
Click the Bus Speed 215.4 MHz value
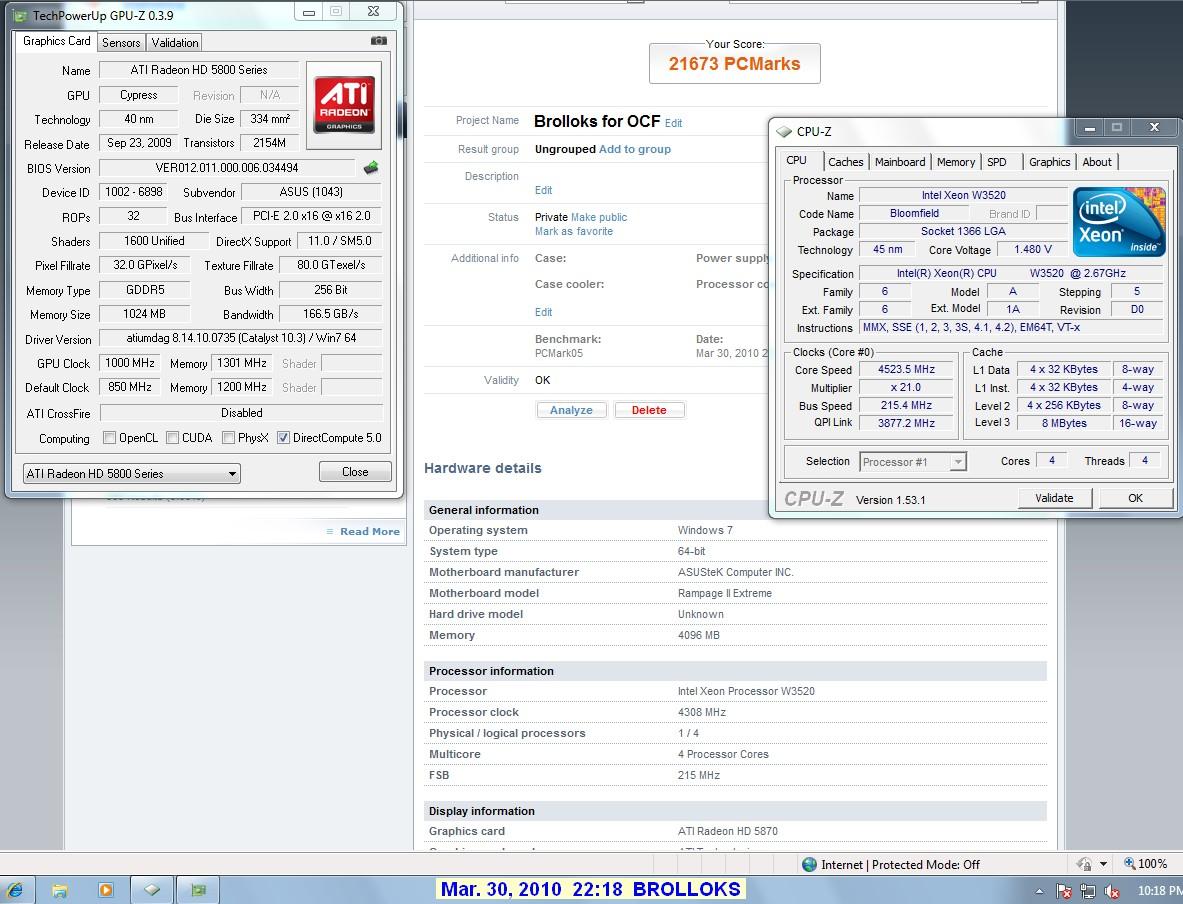point(906,405)
